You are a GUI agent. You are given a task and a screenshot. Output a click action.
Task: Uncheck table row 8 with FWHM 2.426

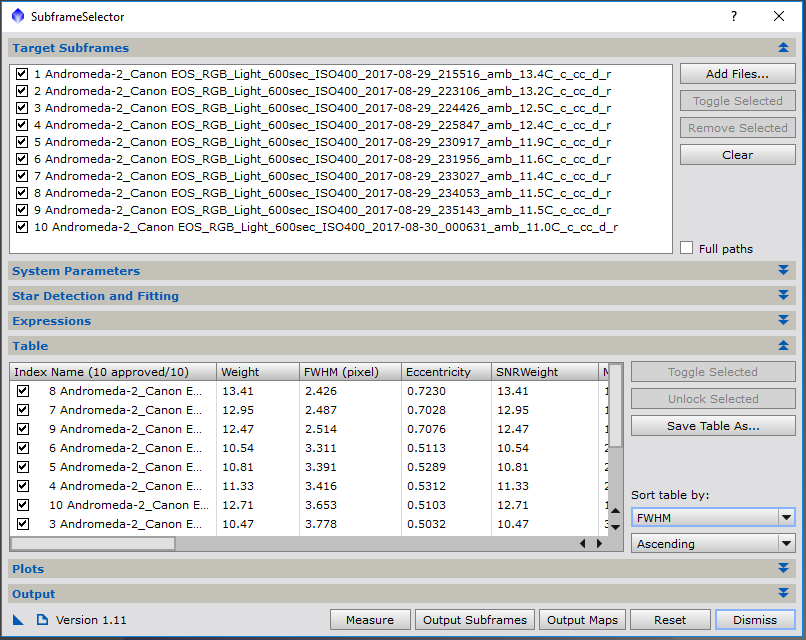(23, 391)
